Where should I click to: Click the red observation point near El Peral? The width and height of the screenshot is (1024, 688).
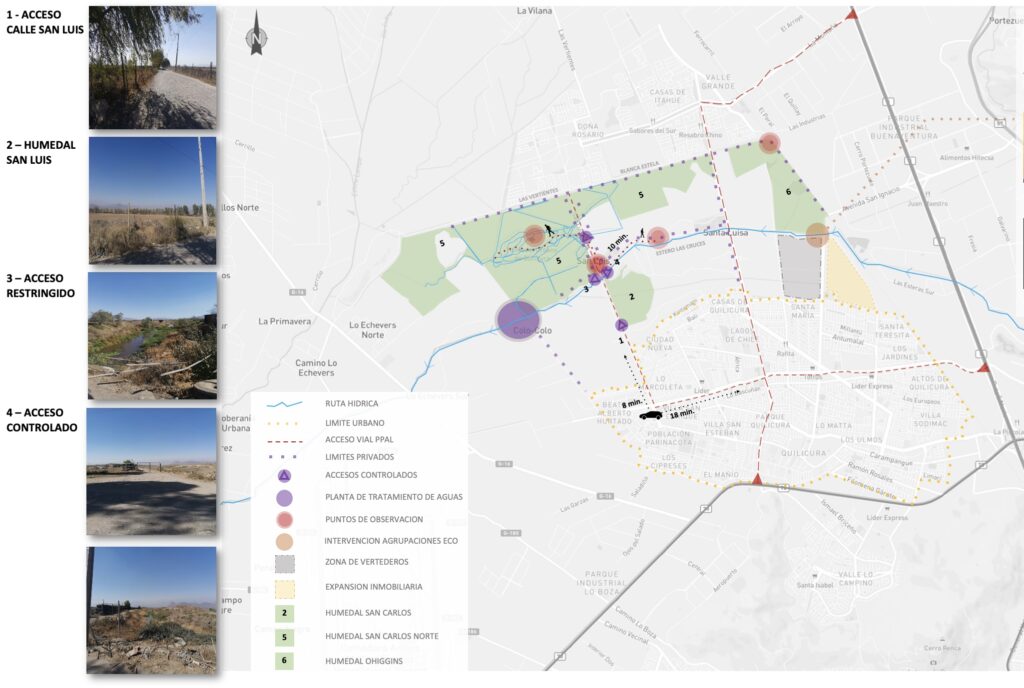point(770,143)
